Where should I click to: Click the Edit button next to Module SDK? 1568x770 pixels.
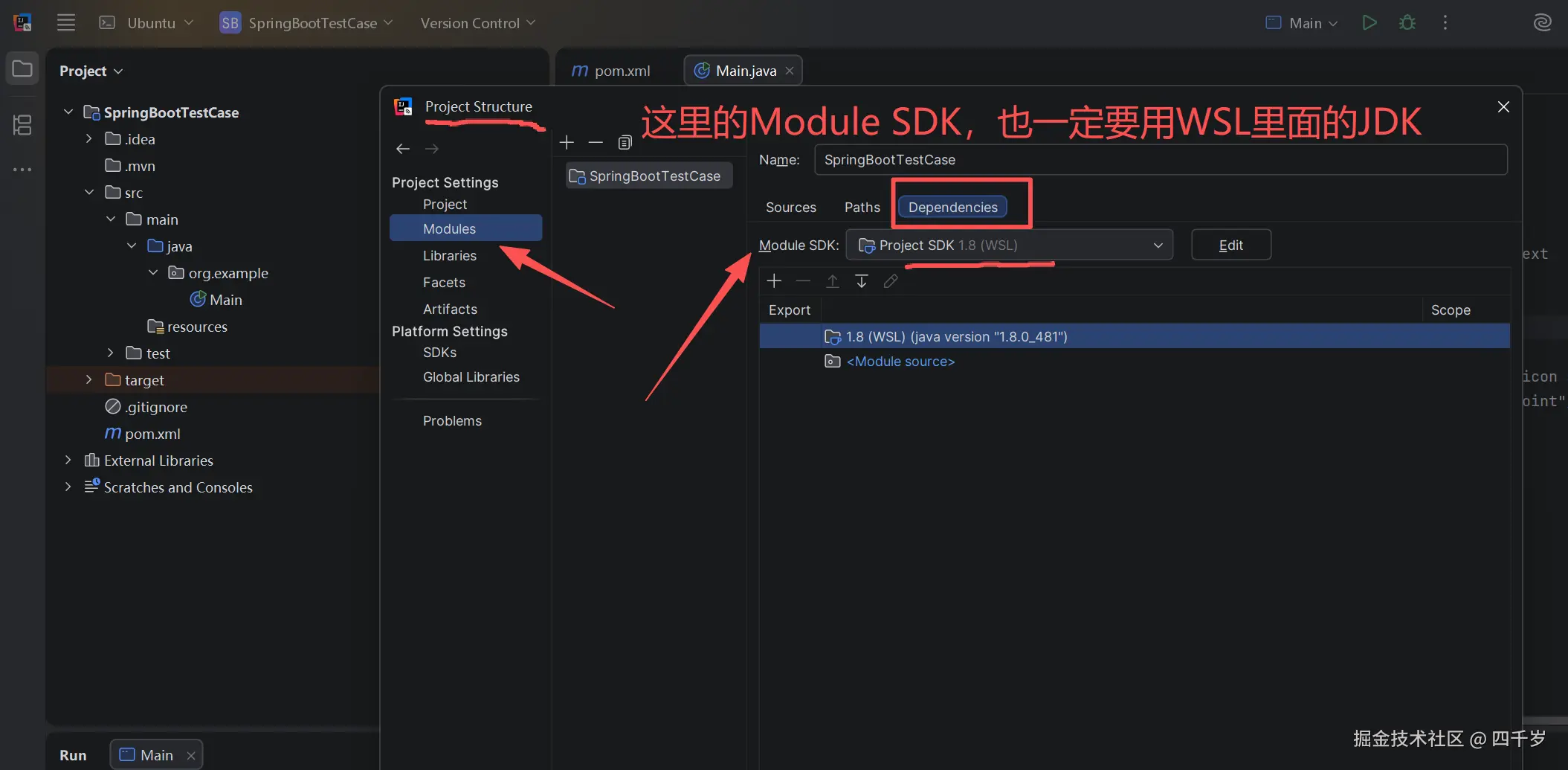[x=1230, y=245]
